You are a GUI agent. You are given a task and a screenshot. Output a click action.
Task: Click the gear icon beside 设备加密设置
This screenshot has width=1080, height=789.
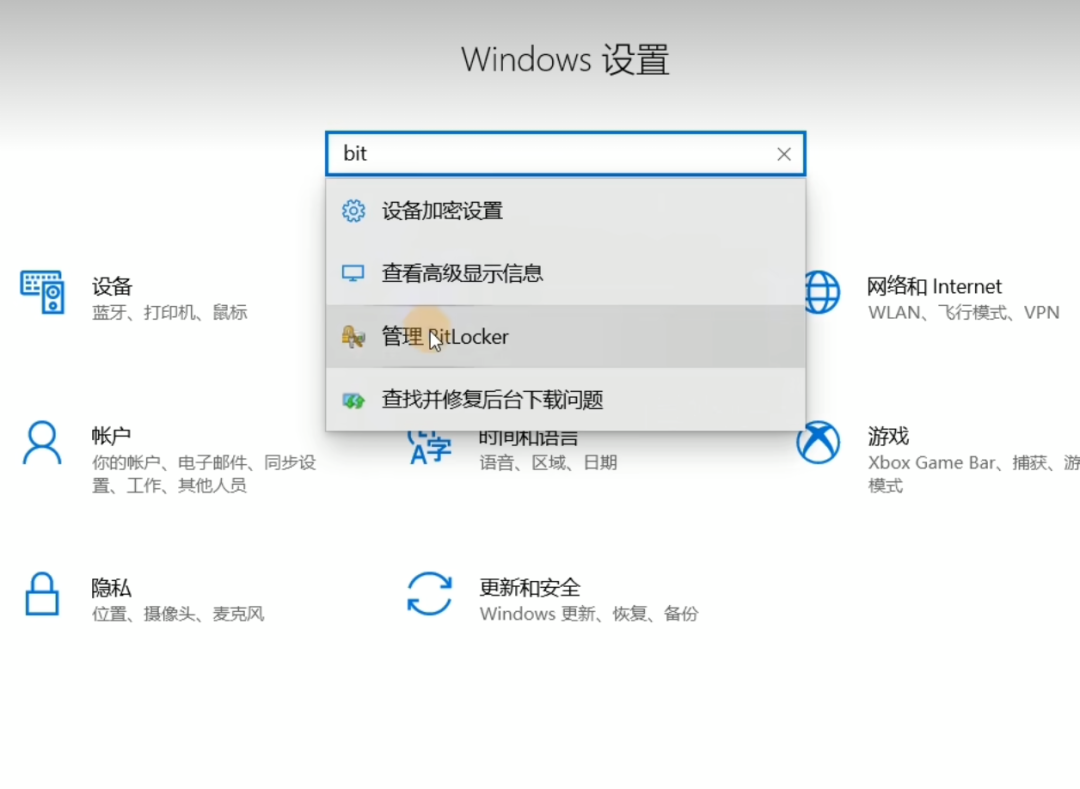[353, 211]
